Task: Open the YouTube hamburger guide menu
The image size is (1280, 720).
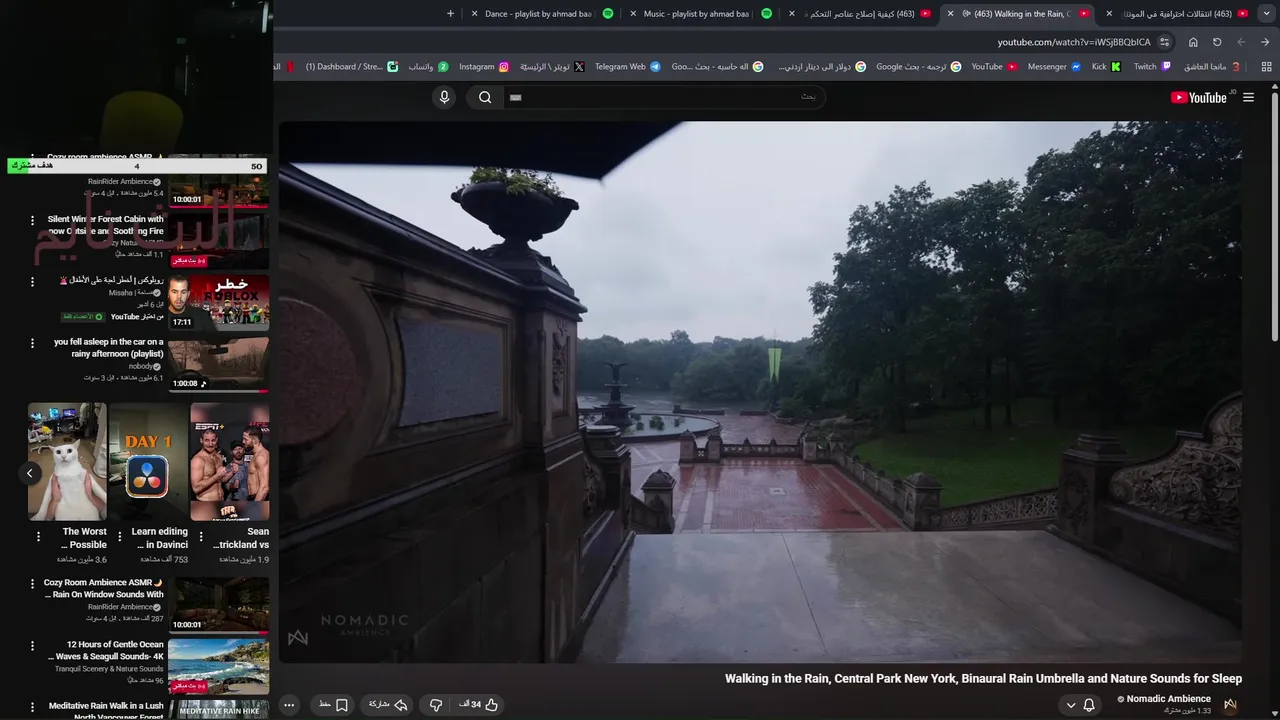Action: [1248, 97]
